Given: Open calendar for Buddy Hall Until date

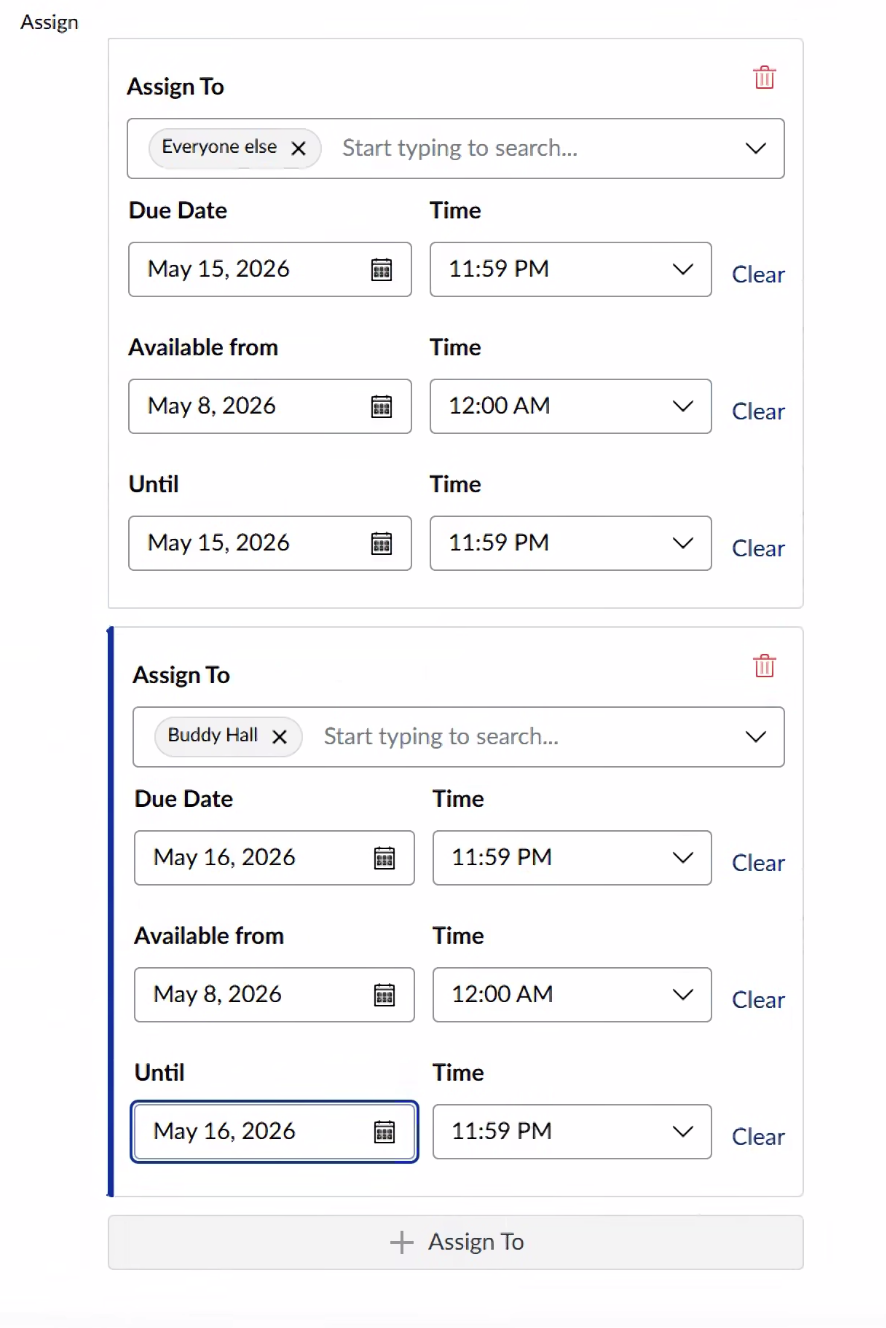Looking at the screenshot, I should 384,1131.
